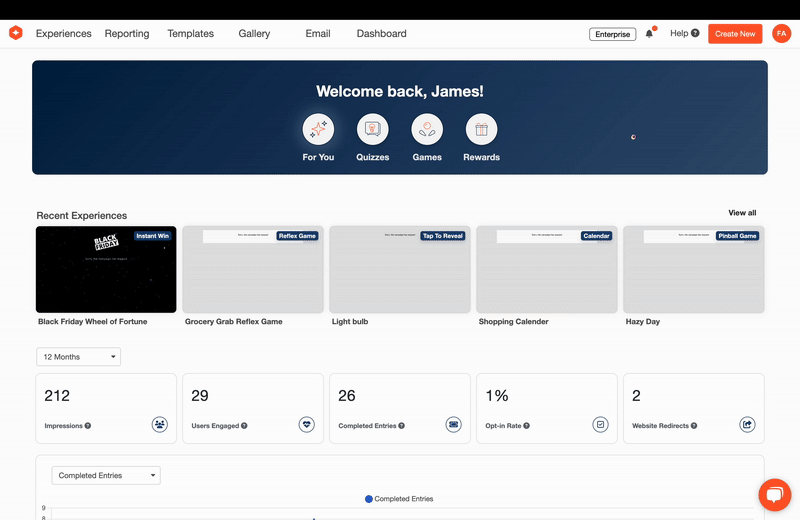Select the For You category icon
The image size is (800, 520).
pos(318,129)
